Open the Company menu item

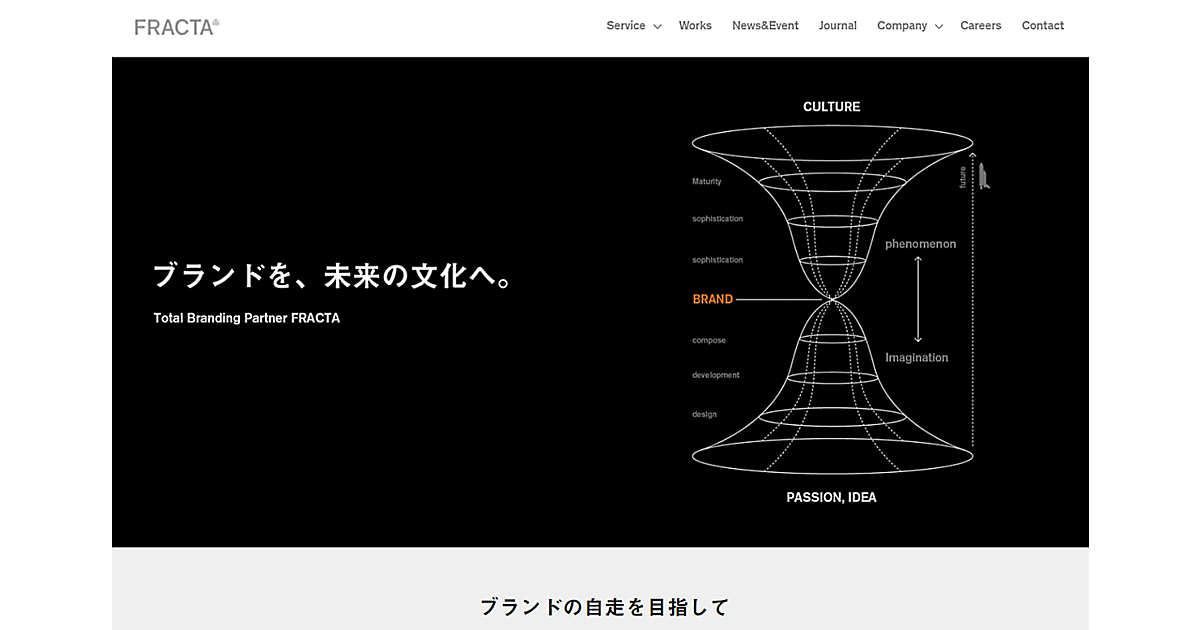pyautogui.click(x=901, y=26)
